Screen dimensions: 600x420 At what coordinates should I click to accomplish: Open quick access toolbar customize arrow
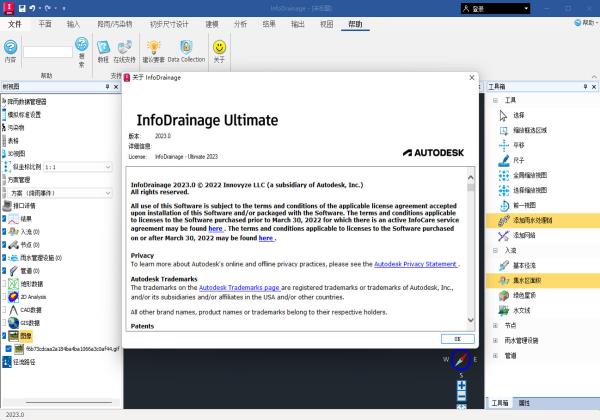click(x=64, y=8)
